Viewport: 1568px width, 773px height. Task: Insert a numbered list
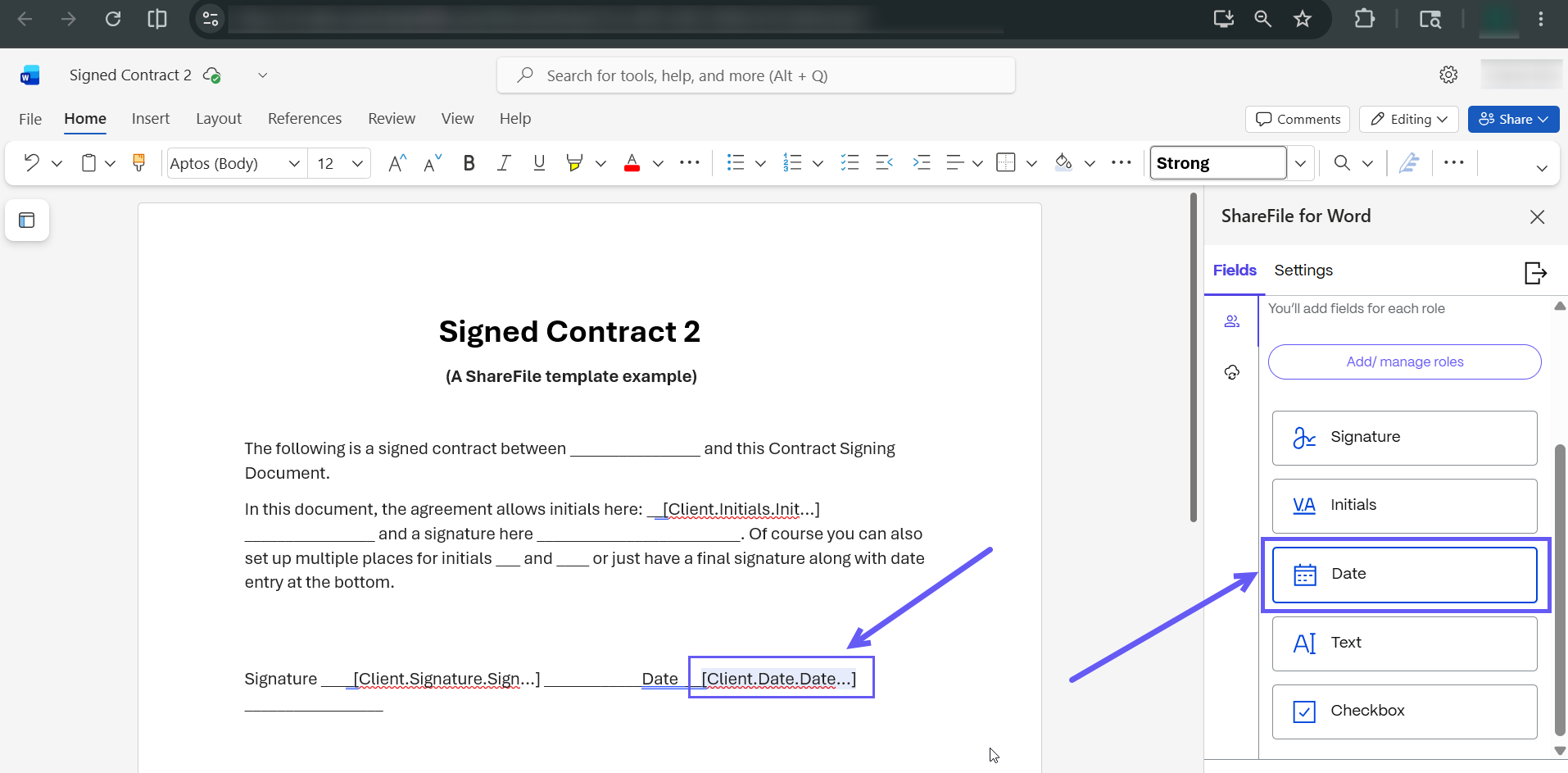point(792,162)
